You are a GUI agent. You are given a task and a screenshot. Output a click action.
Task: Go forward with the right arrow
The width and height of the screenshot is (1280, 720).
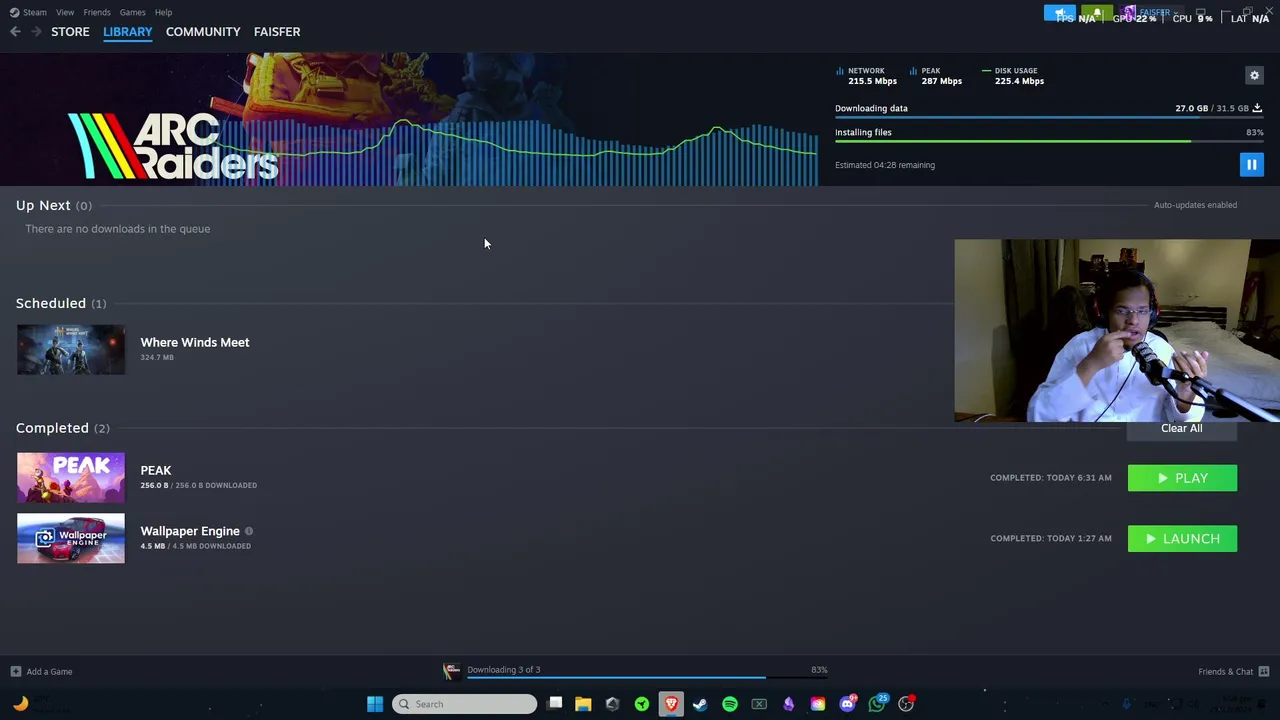click(x=36, y=32)
